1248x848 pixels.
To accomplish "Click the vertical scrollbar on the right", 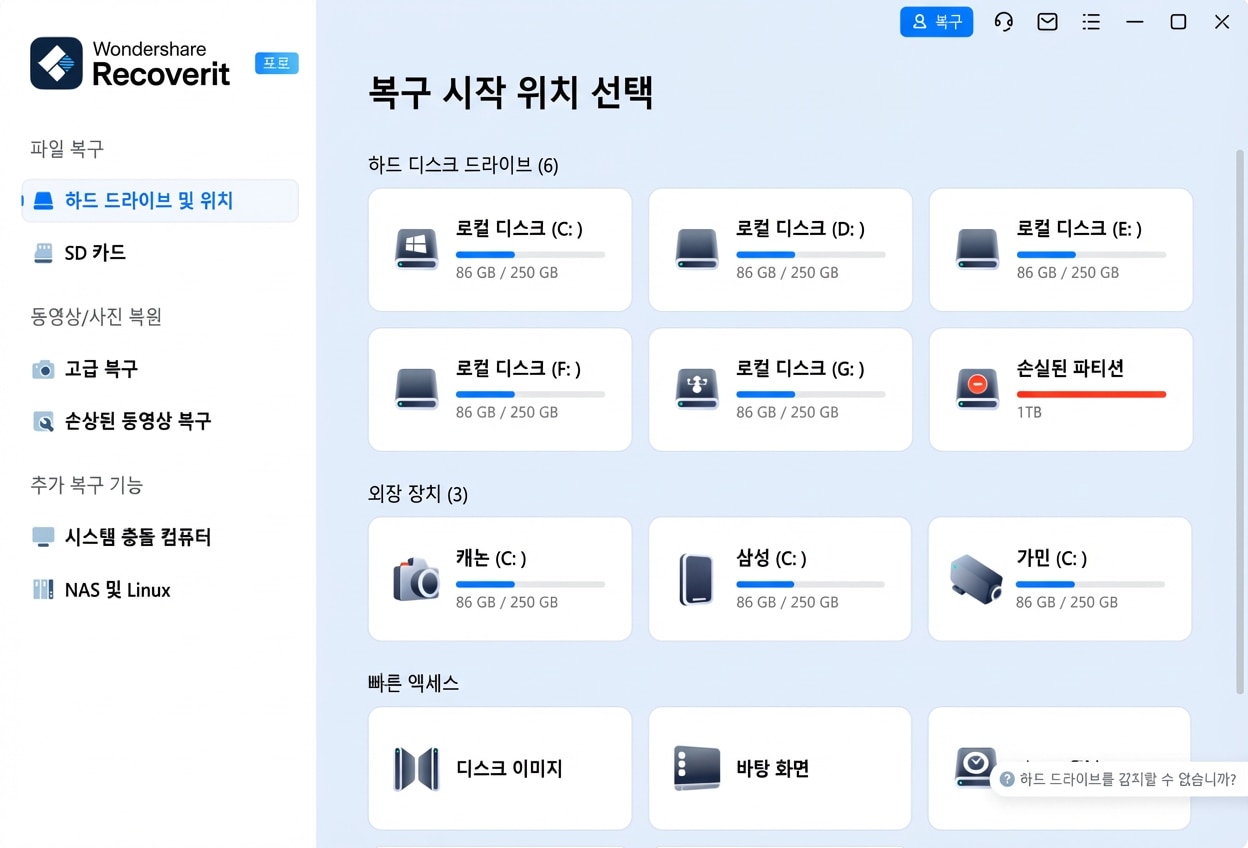I will pyautogui.click(x=1241, y=420).
